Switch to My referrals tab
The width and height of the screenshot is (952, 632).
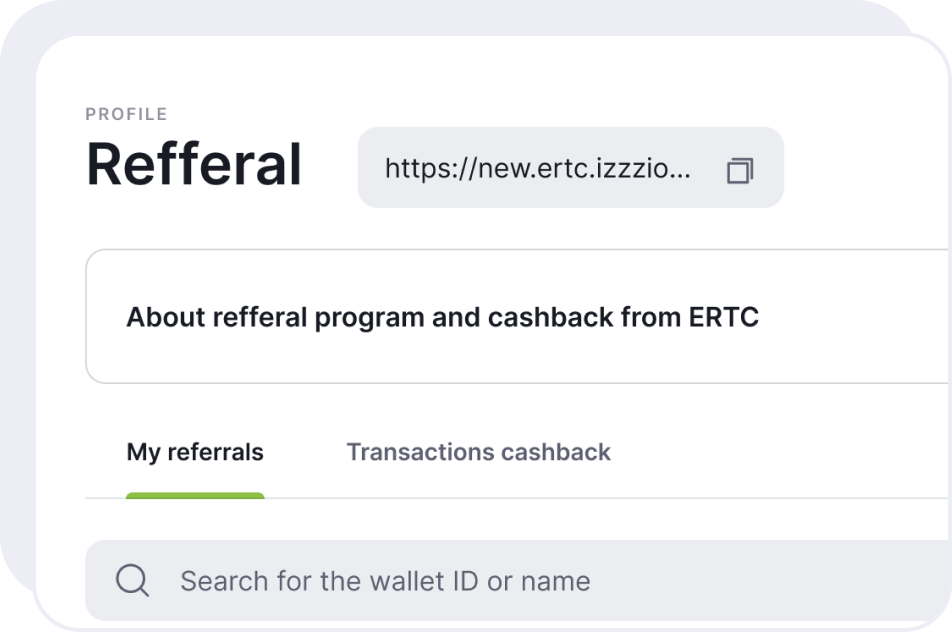click(x=195, y=452)
